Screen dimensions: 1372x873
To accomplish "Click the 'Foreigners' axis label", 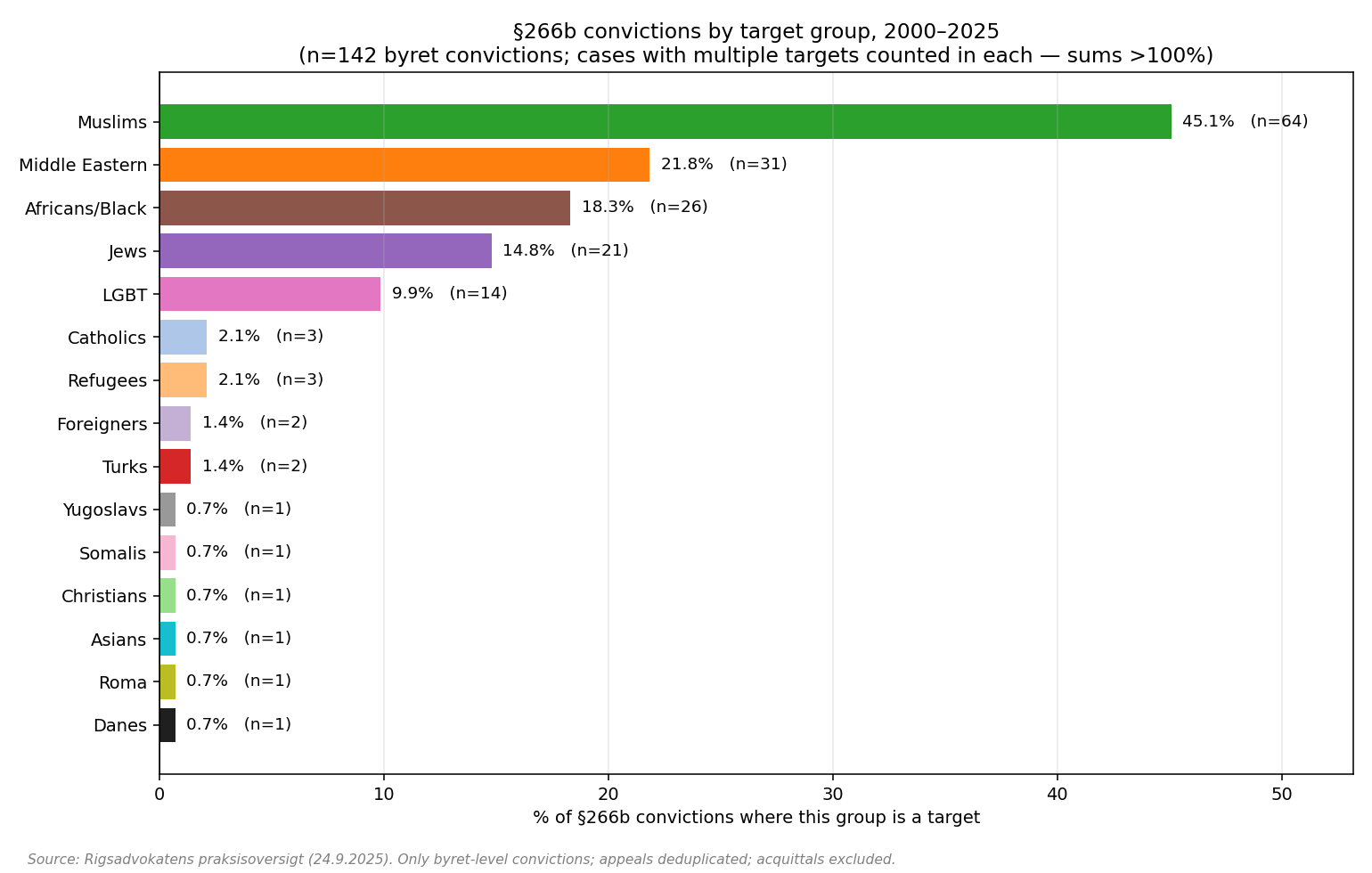I will (102, 424).
